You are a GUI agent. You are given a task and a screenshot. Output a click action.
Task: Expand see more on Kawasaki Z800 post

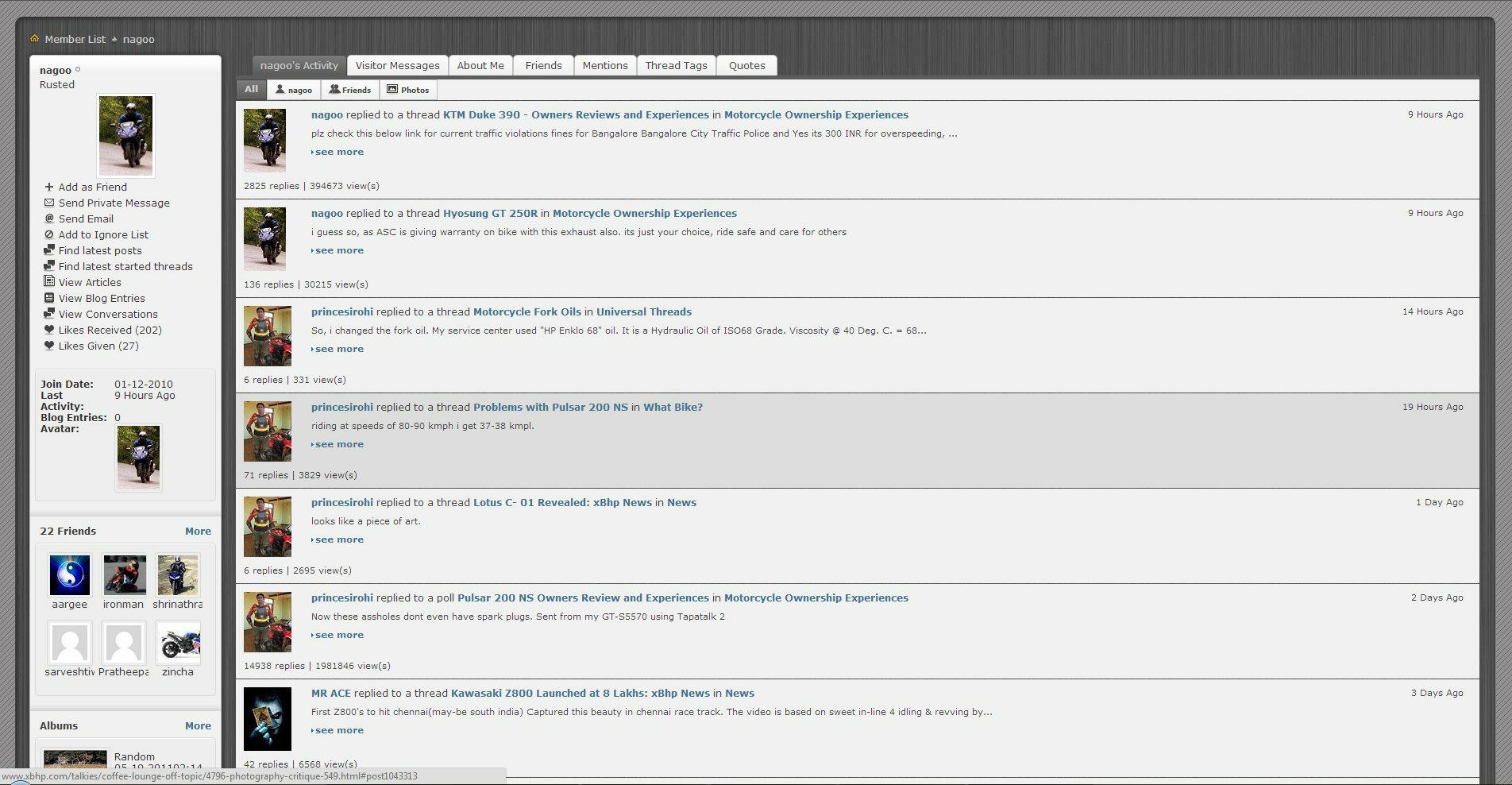point(337,730)
